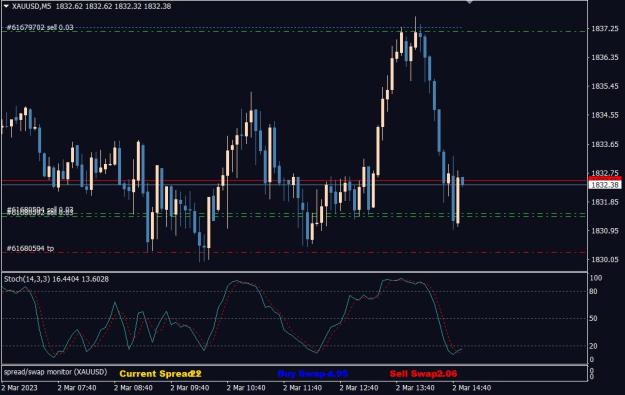This screenshot has height=395, width=625.
Task: Click the XAUUSD,M5 chart title text
Action: [x=31, y=6]
